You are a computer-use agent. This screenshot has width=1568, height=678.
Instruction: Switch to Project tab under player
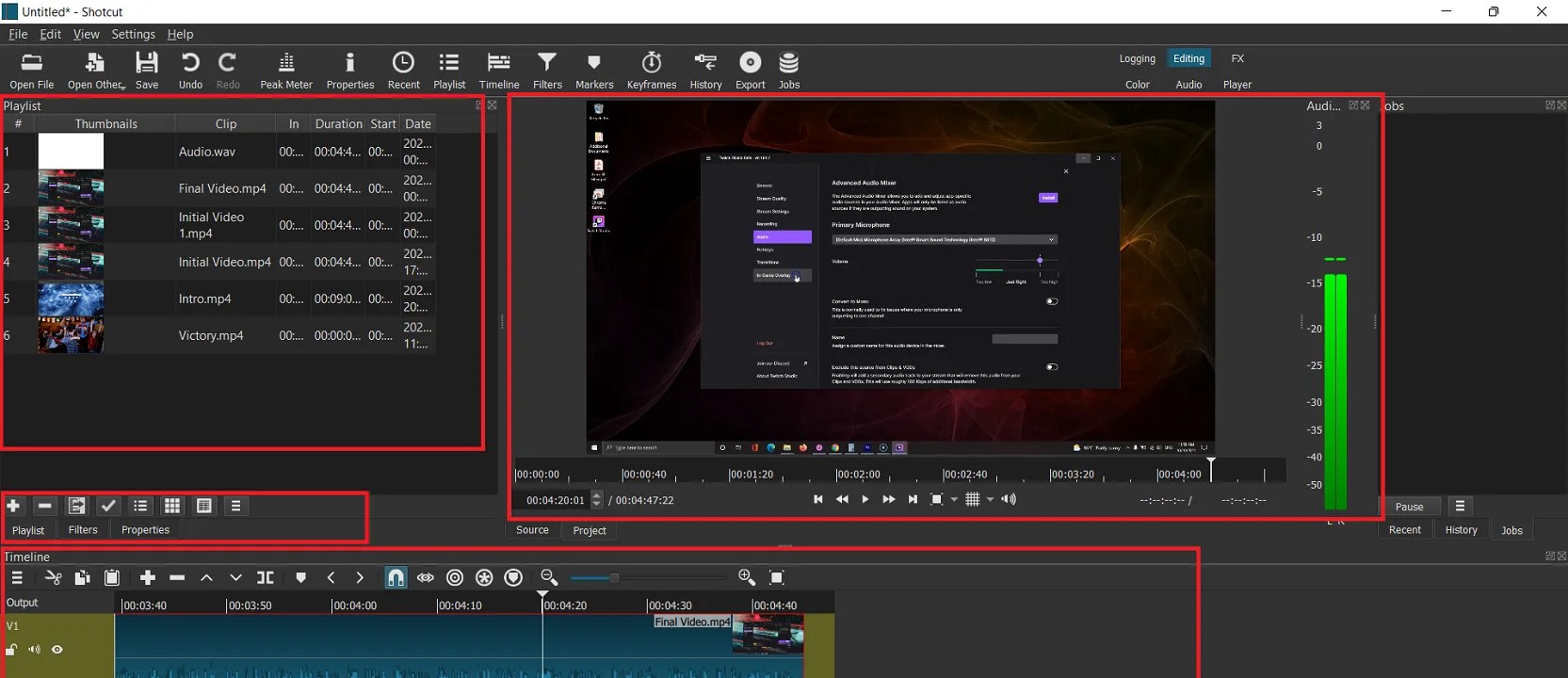590,530
